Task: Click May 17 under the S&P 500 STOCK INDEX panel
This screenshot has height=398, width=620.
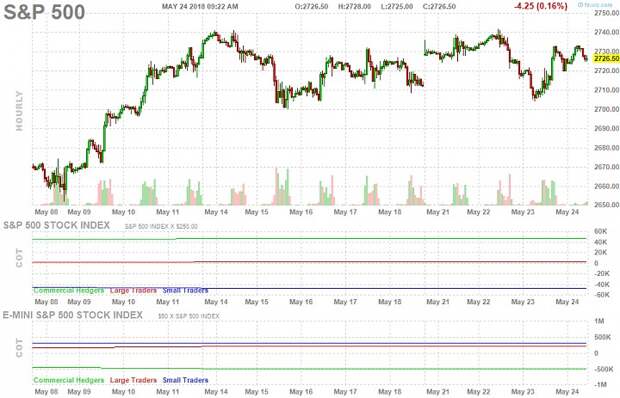Action: (x=345, y=302)
